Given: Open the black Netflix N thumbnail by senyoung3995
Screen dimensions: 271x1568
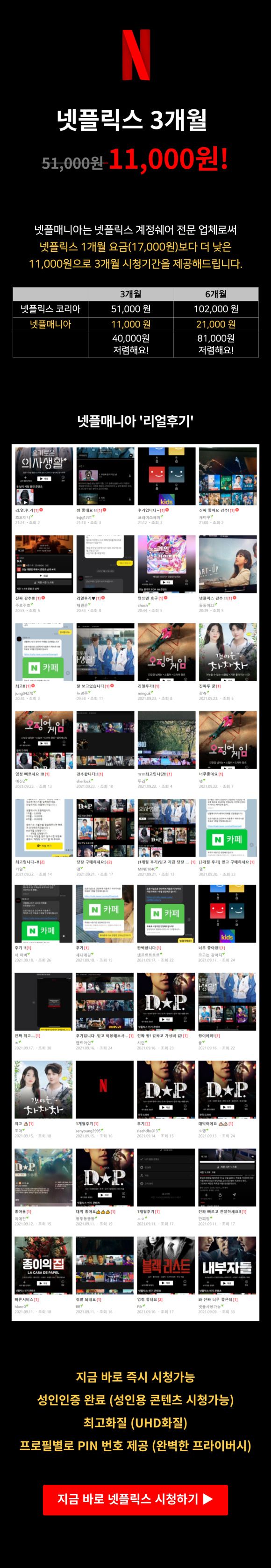Looking at the screenshot, I should (x=105, y=1090).
